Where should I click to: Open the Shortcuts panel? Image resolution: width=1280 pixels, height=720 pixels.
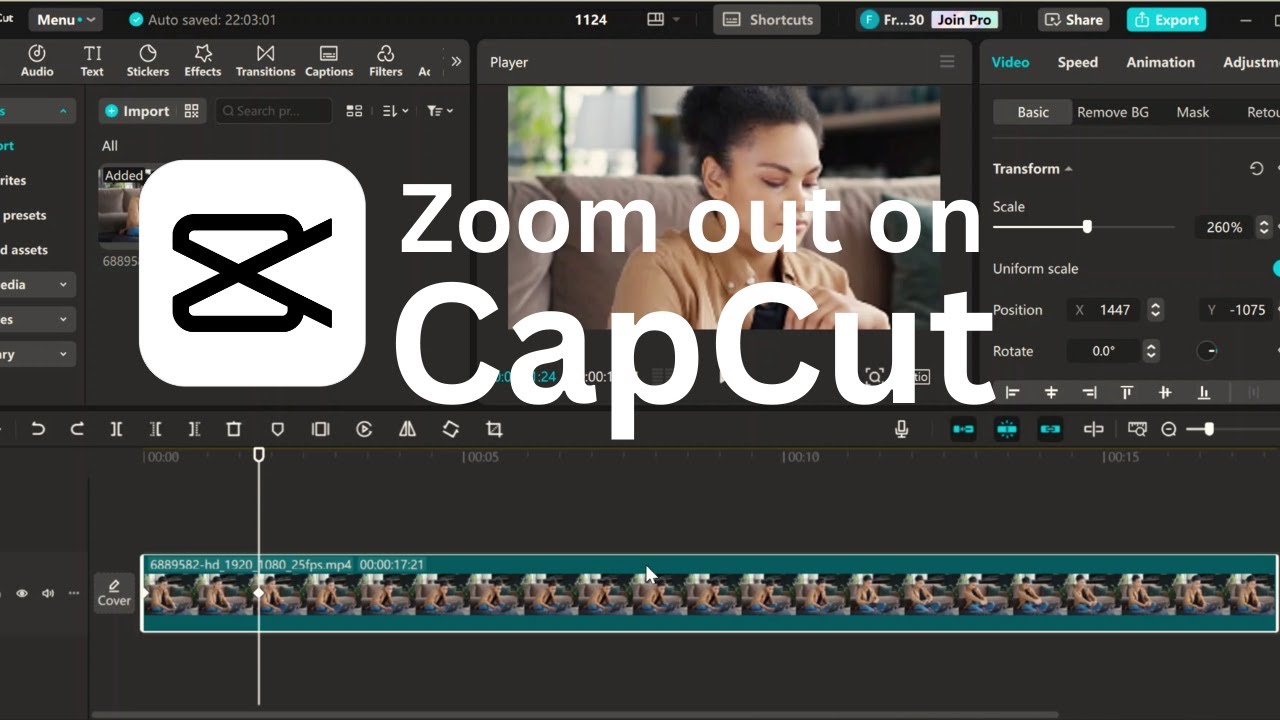point(767,19)
